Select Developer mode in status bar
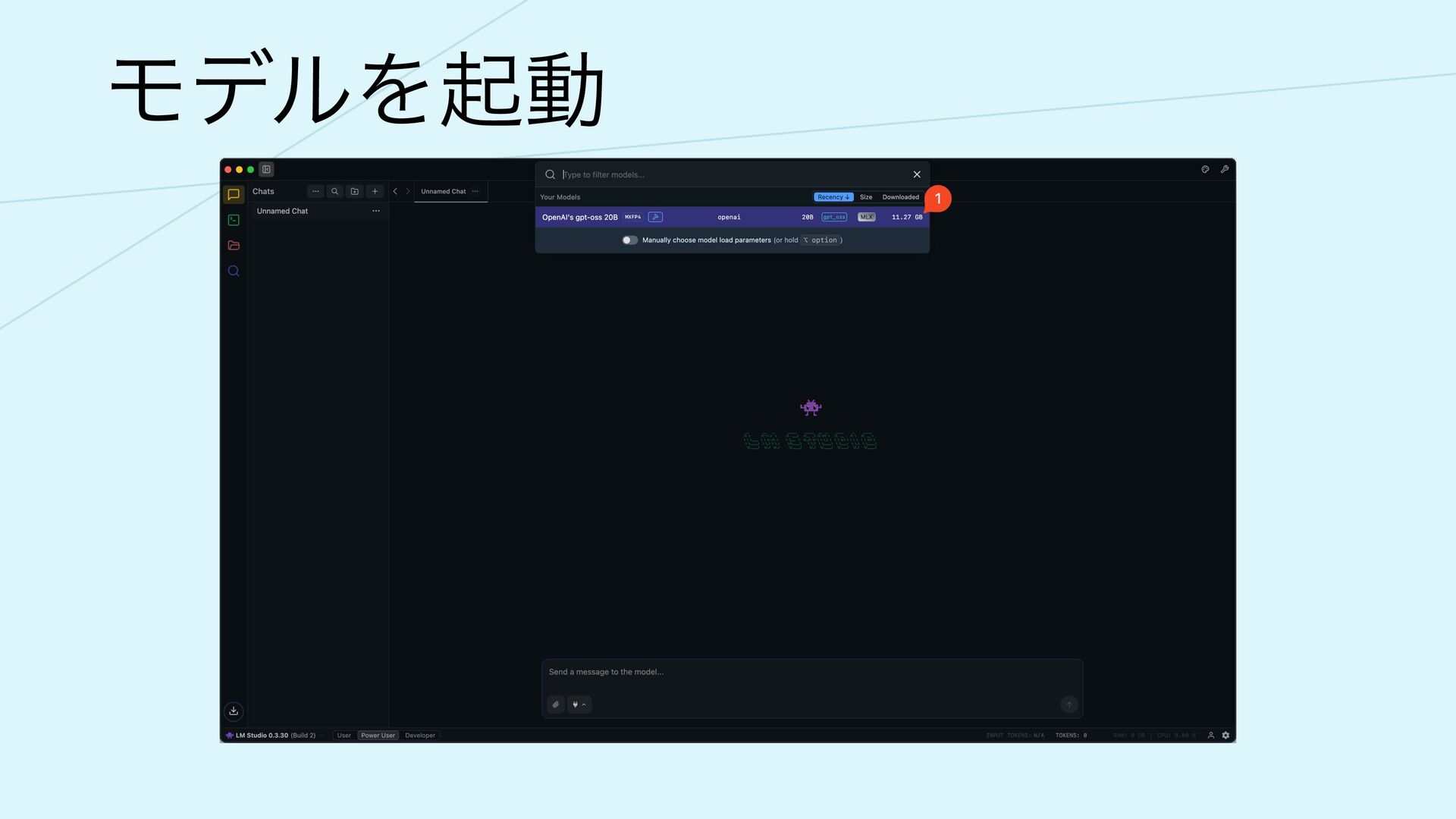1456x819 pixels. pos(420,736)
